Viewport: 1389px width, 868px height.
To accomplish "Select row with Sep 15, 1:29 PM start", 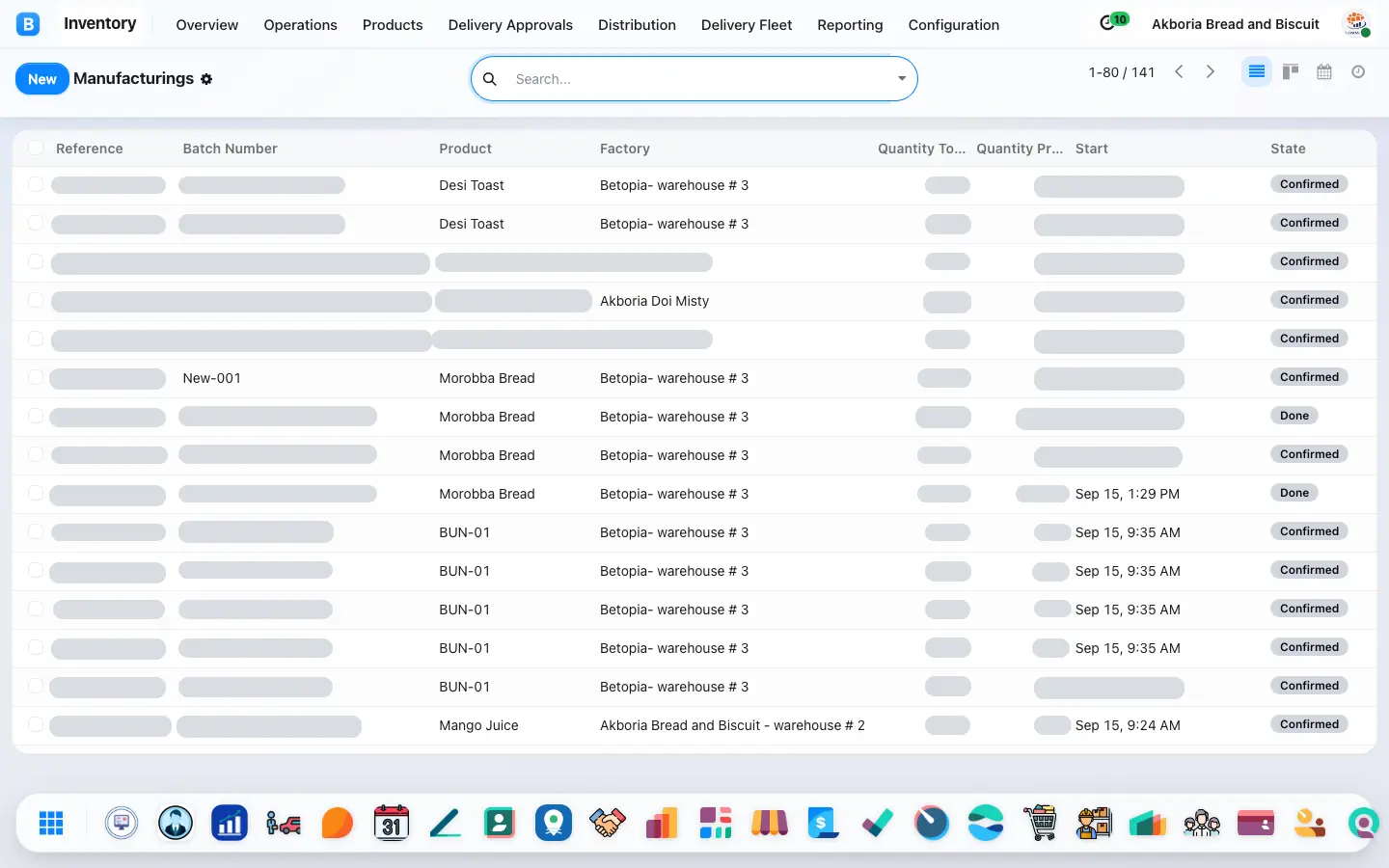I will click(36, 493).
